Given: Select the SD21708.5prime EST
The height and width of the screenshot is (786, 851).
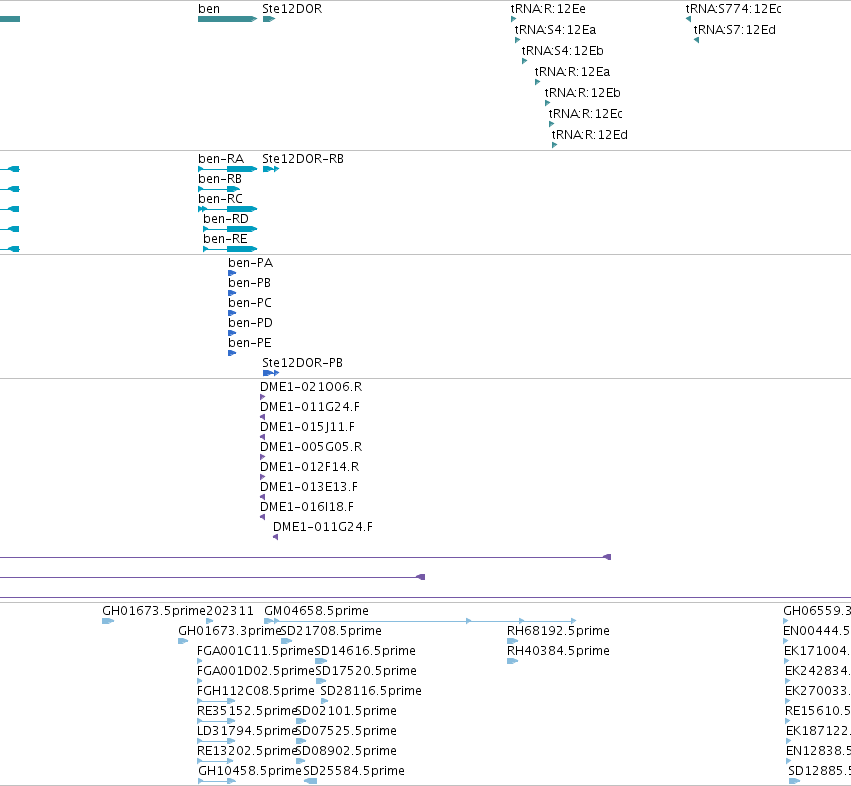Looking at the screenshot, I should pos(287,641).
